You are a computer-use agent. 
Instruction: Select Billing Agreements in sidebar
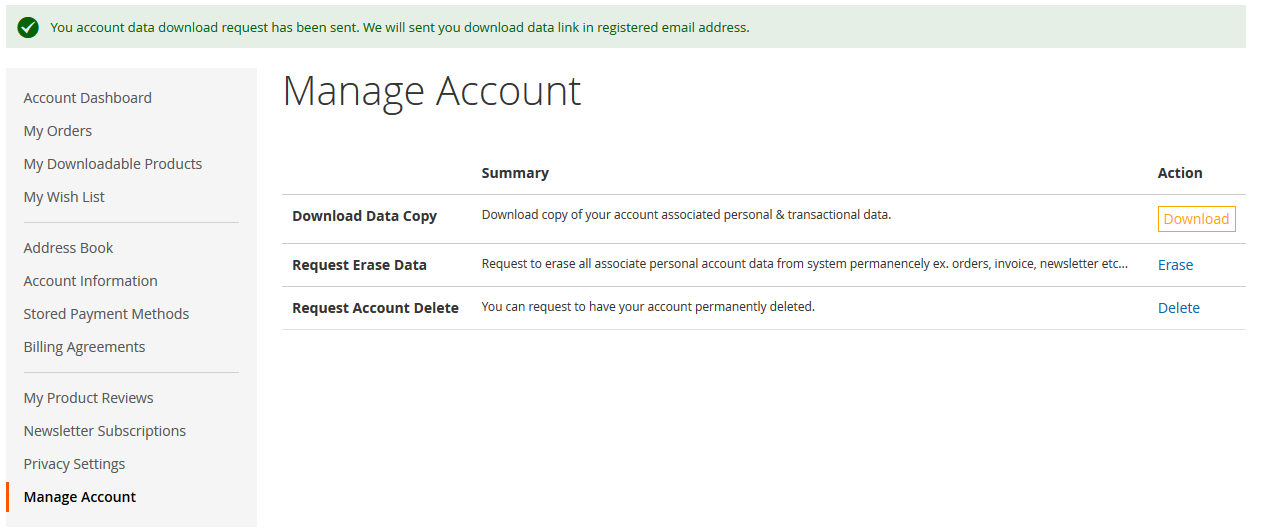pyautogui.click(x=85, y=347)
